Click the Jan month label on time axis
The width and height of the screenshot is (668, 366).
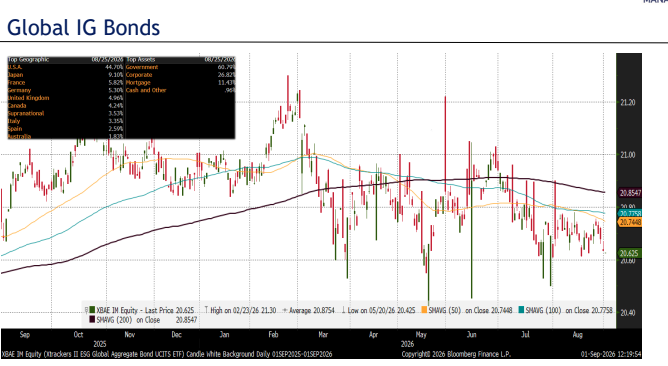225,334
